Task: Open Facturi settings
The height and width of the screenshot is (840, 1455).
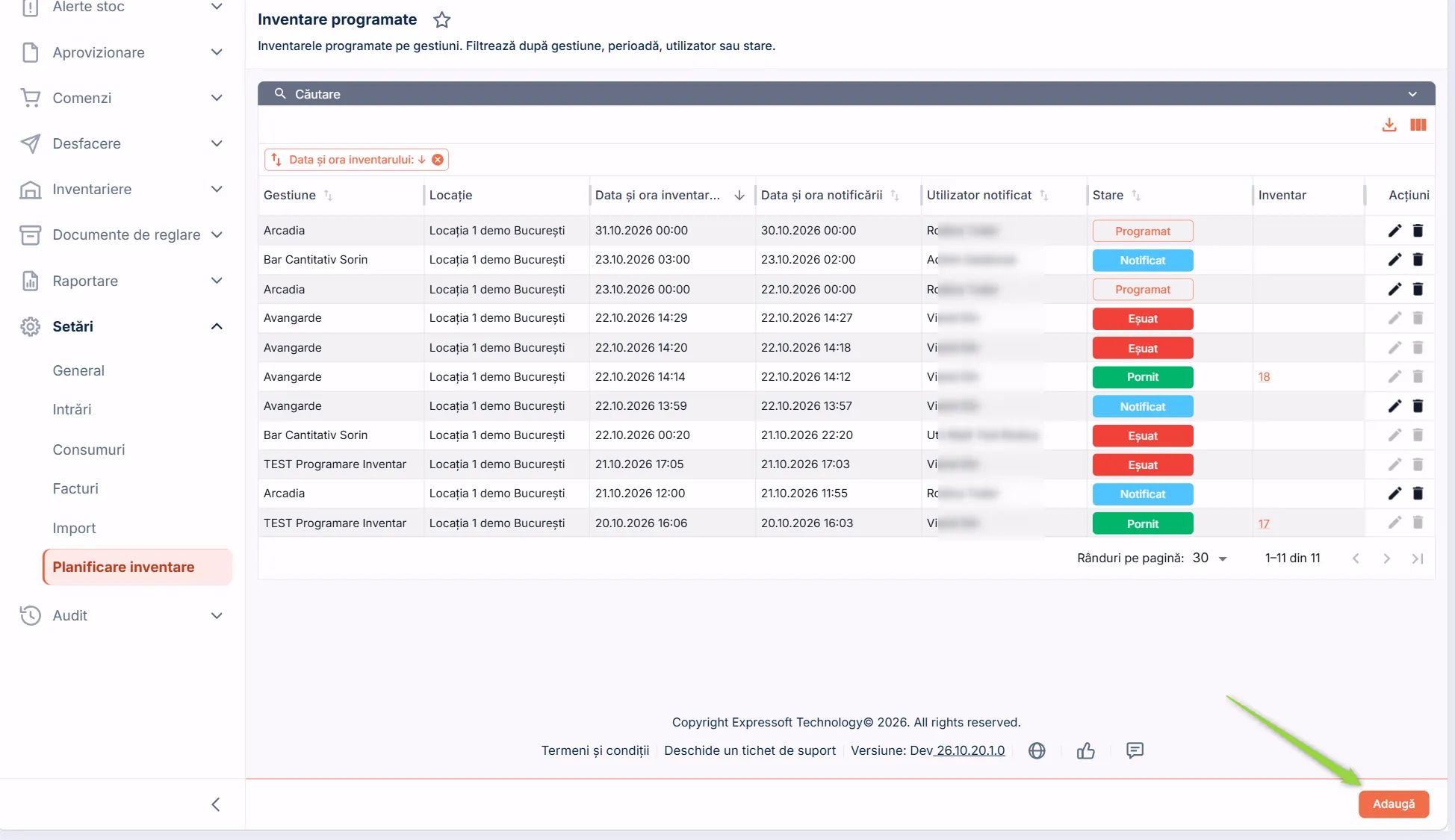Action: point(75,488)
